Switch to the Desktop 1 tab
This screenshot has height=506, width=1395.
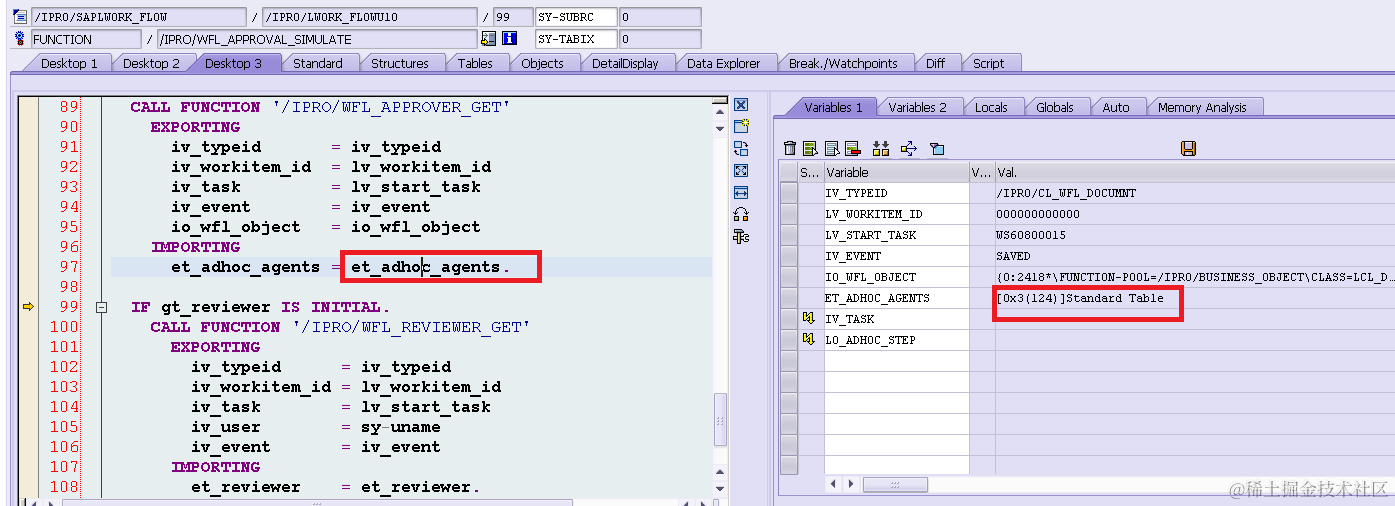[69, 63]
